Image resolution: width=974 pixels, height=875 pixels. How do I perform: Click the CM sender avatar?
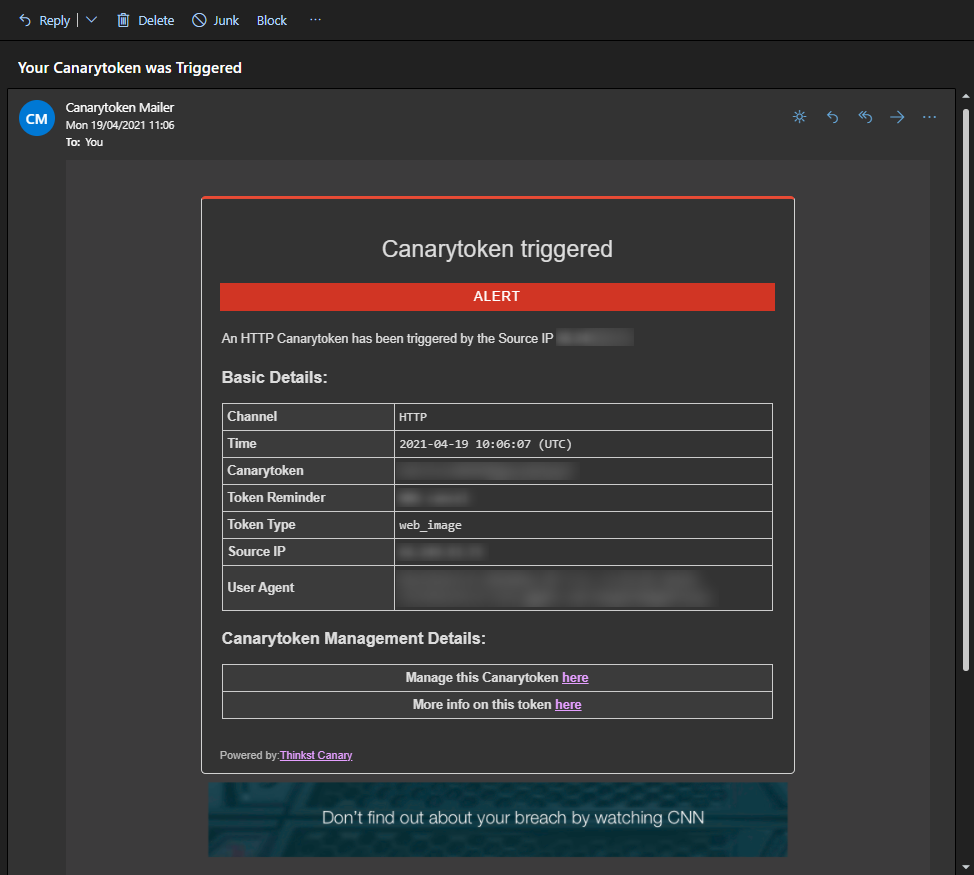[37, 119]
